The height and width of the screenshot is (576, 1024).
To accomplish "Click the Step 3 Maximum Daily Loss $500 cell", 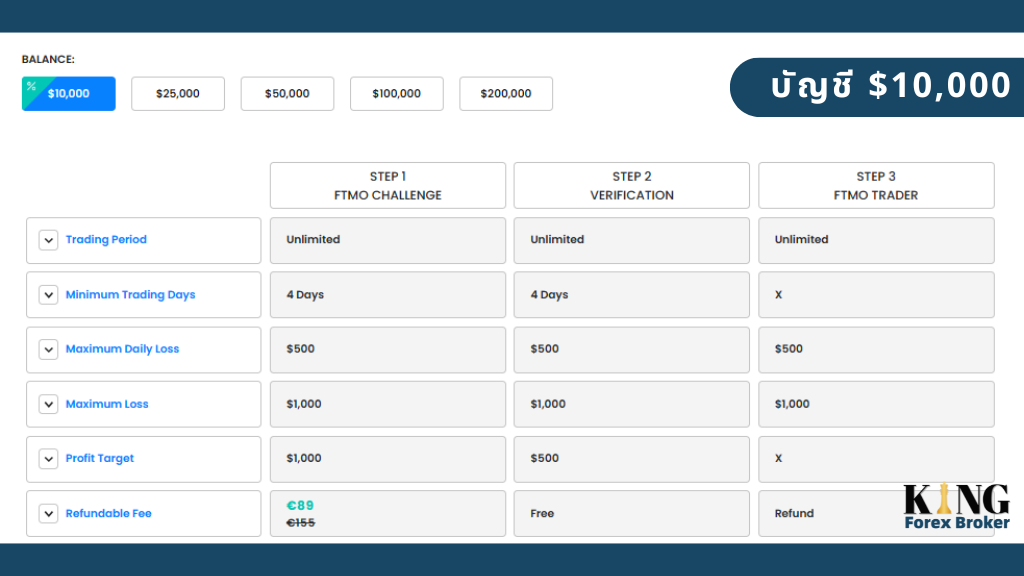I will tap(876, 349).
